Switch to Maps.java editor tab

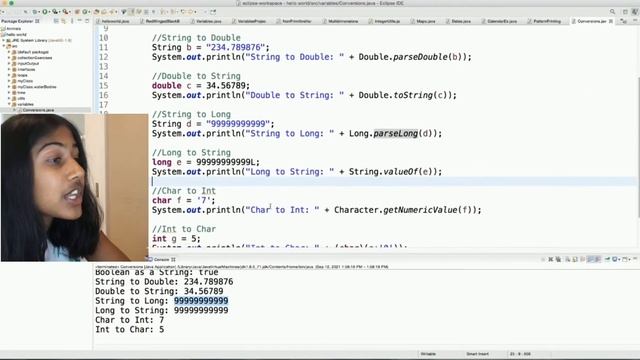pyautogui.click(x=426, y=21)
